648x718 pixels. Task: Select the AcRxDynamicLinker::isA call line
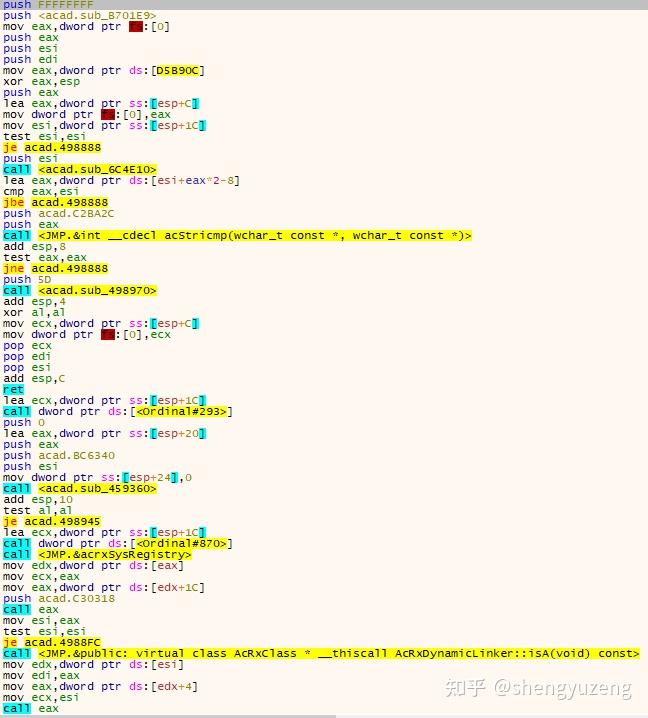click(x=321, y=653)
